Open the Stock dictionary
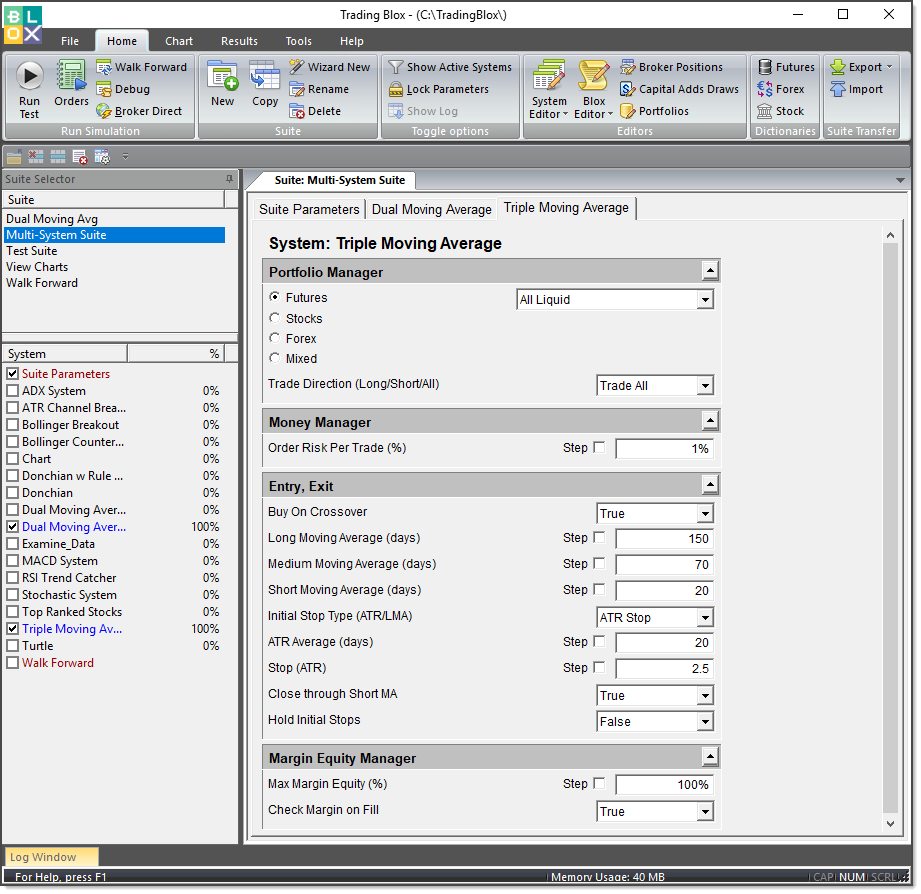The height and width of the screenshot is (894, 921). (780, 111)
